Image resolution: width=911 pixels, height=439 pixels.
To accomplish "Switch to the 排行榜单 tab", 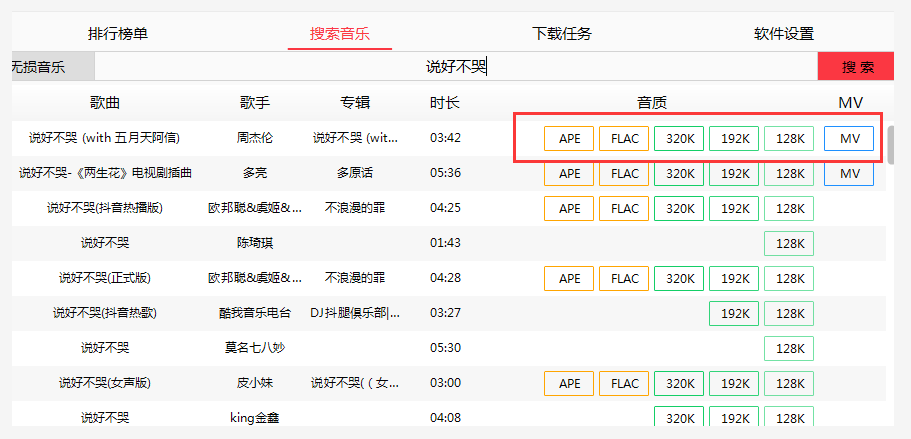I will coord(118,33).
